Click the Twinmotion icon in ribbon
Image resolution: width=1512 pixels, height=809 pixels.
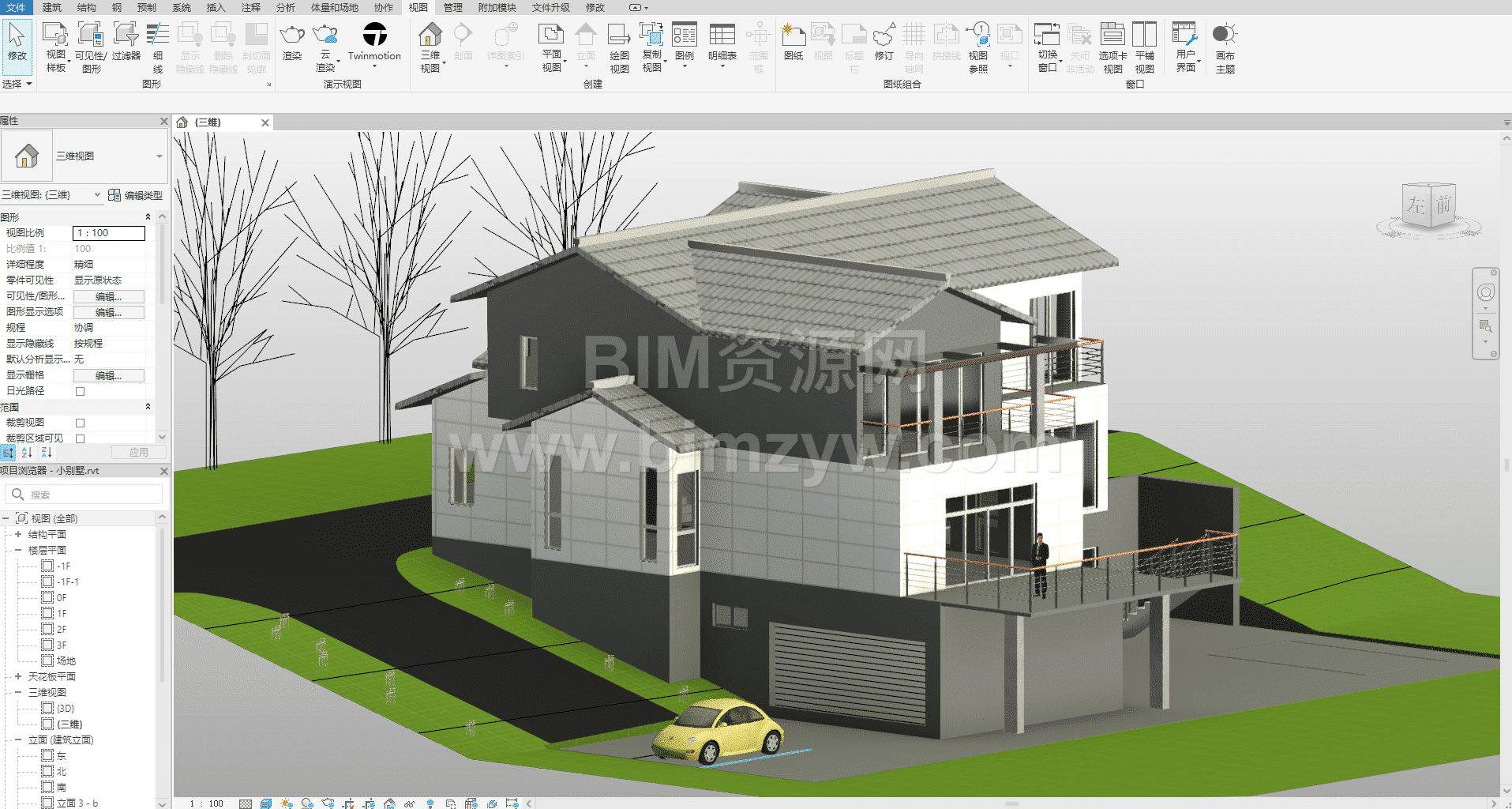(374, 35)
